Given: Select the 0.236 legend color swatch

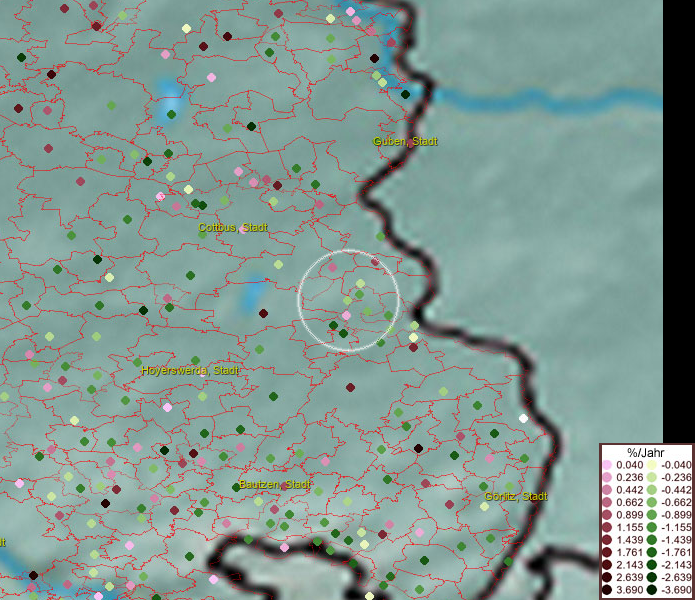Looking at the screenshot, I should (607, 477).
